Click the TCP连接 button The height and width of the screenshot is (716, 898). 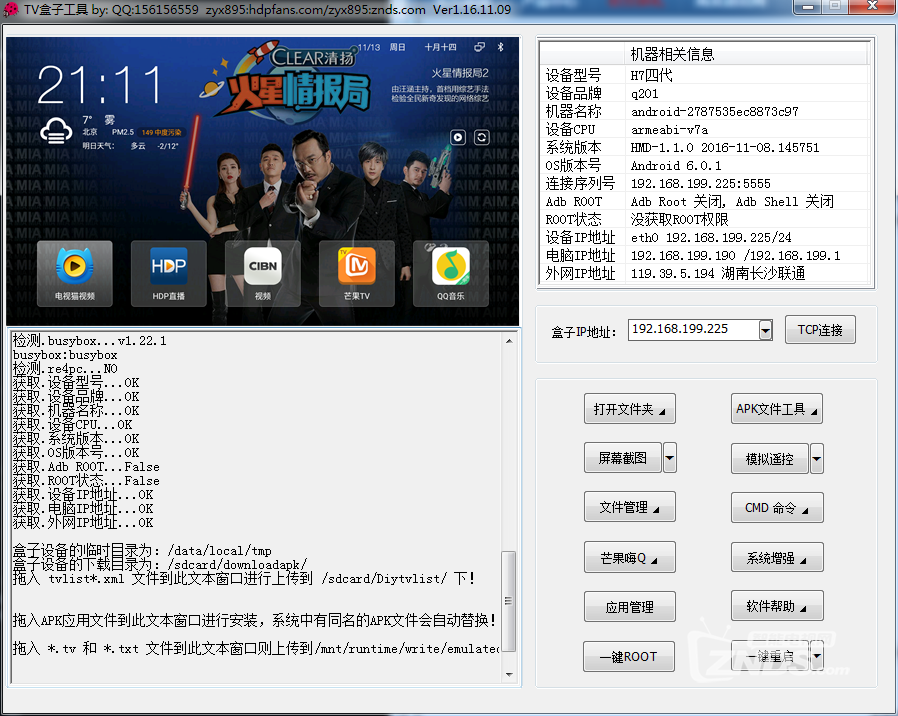coord(820,330)
